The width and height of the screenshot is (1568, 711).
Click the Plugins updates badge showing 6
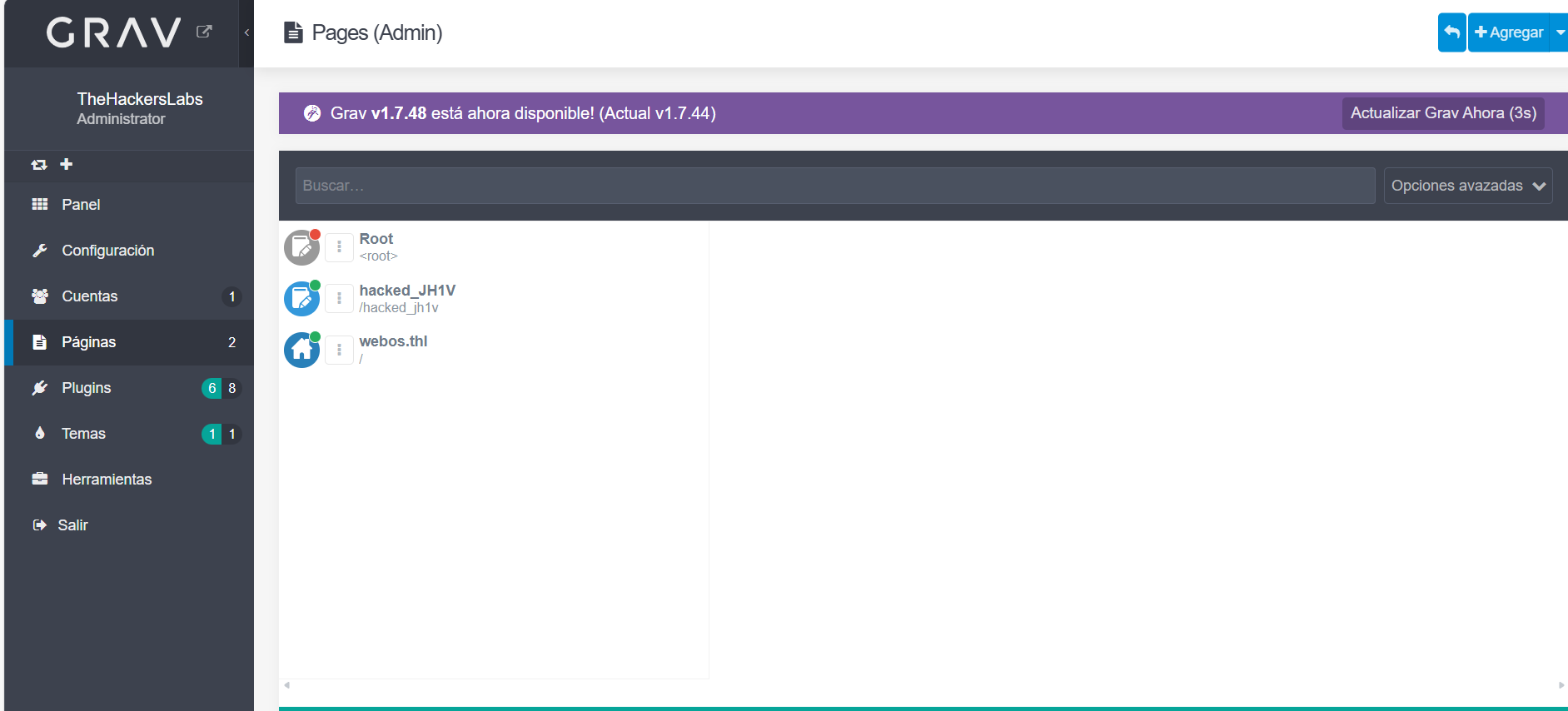[212, 388]
